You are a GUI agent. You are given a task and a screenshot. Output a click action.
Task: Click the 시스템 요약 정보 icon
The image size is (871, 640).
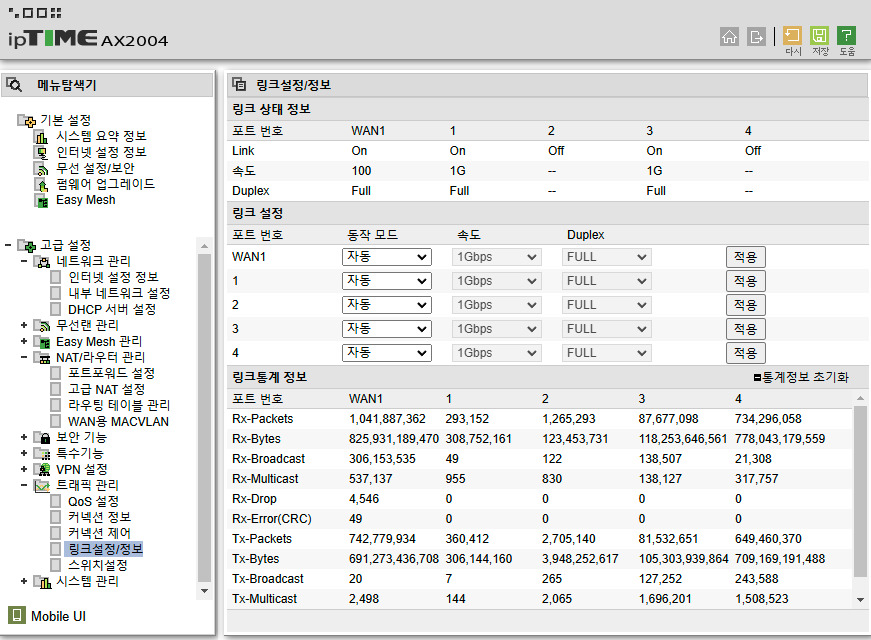point(41,137)
